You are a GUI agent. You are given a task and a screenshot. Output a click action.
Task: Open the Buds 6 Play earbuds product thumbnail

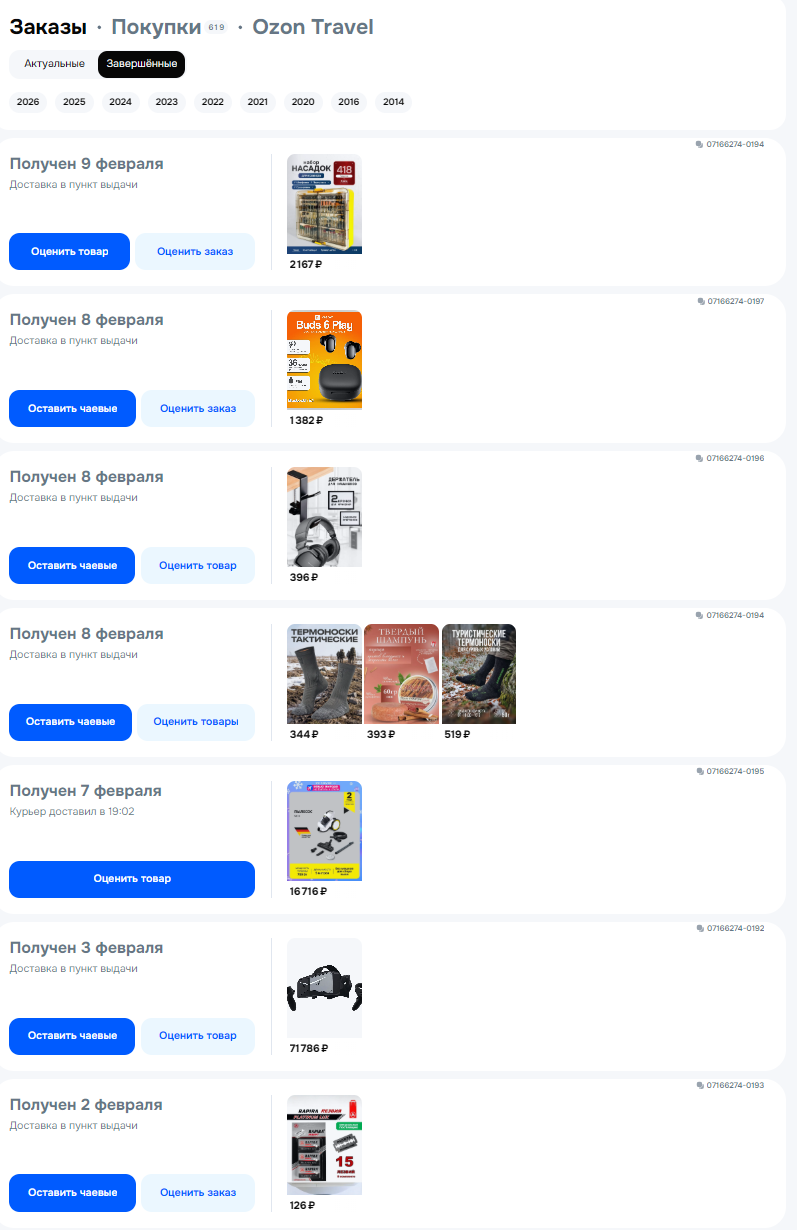[324, 360]
